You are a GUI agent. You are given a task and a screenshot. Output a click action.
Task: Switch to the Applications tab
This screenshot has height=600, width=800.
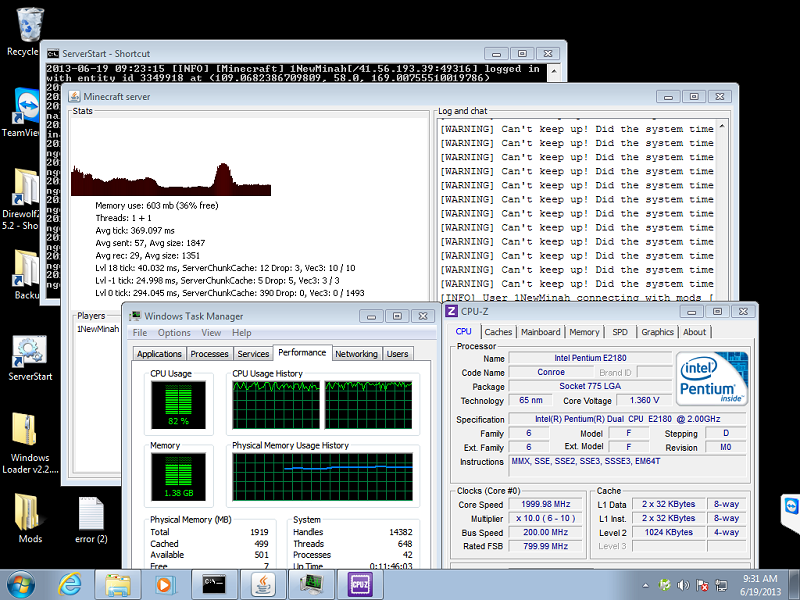[x=159, y=354]
